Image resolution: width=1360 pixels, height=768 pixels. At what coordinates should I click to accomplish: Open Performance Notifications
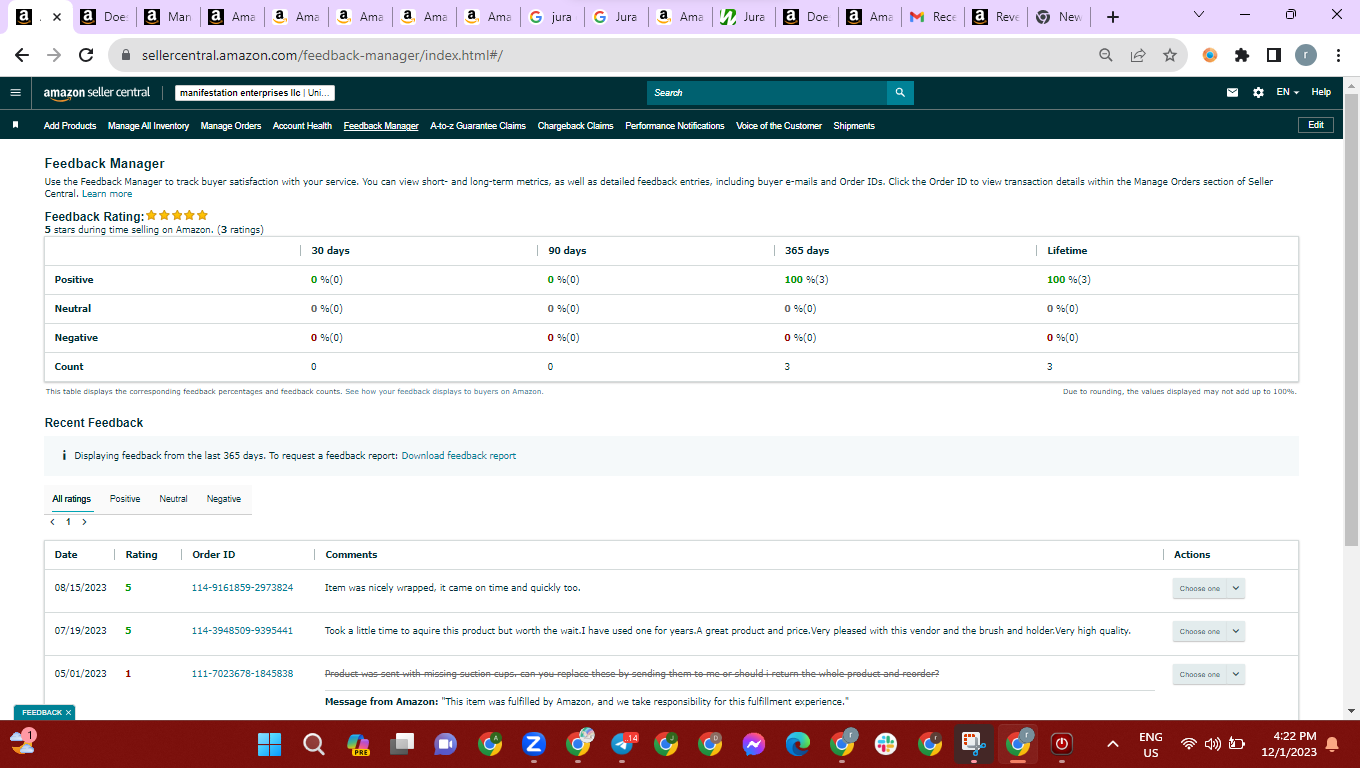(675, 126)
